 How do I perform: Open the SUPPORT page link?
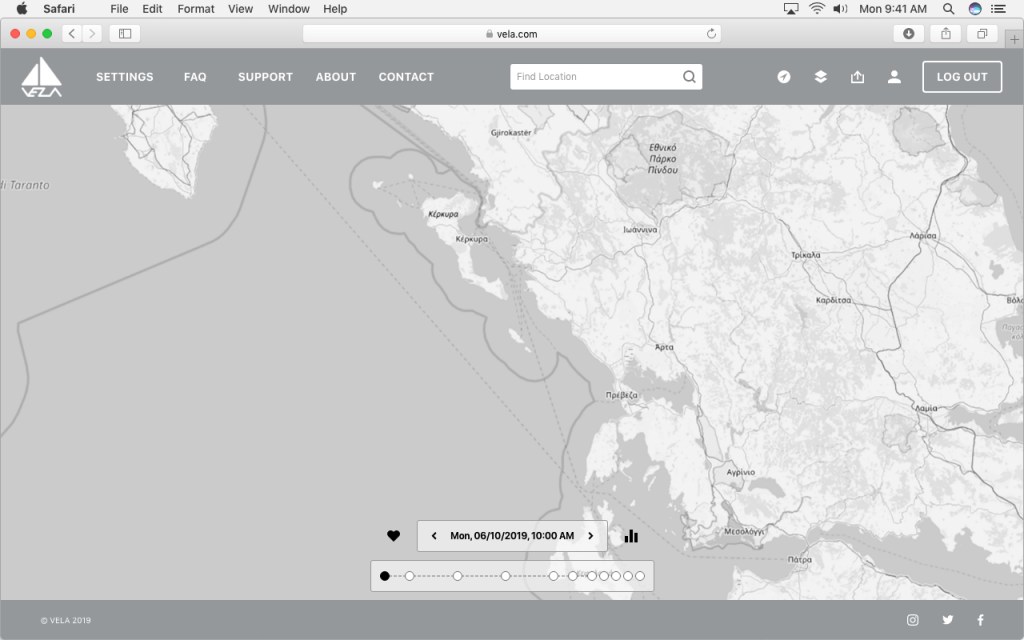pos(265,77)
